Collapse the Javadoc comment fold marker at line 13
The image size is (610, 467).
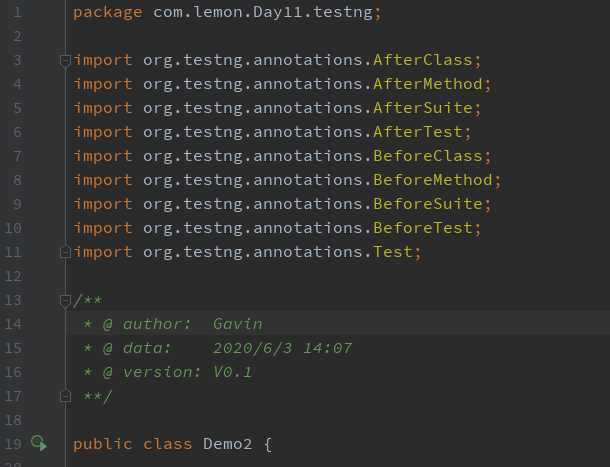click(x=65, y=300)
